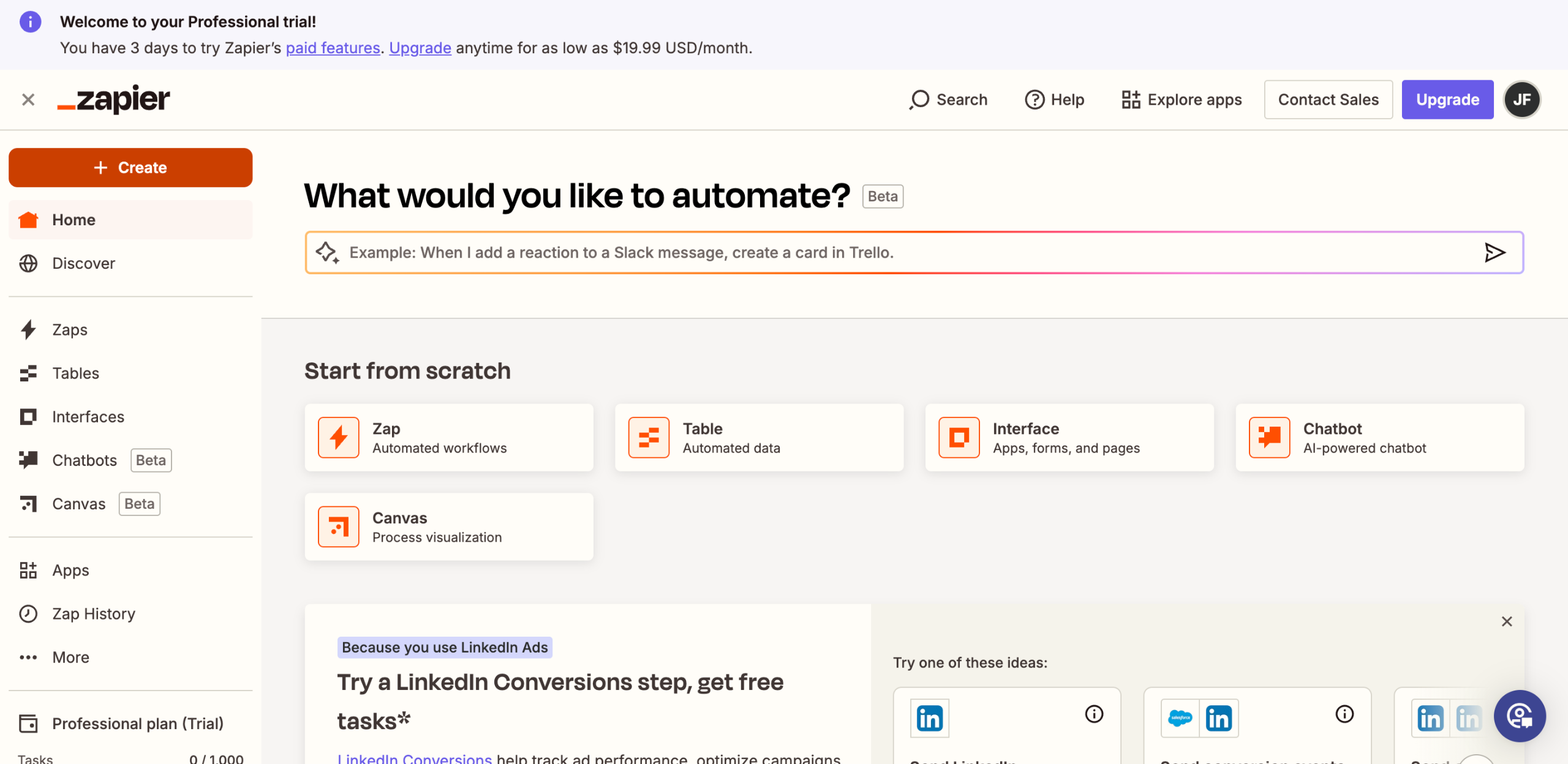Open Zap History in sidebar
1568x764 pixels.
[x=93, y=613]
